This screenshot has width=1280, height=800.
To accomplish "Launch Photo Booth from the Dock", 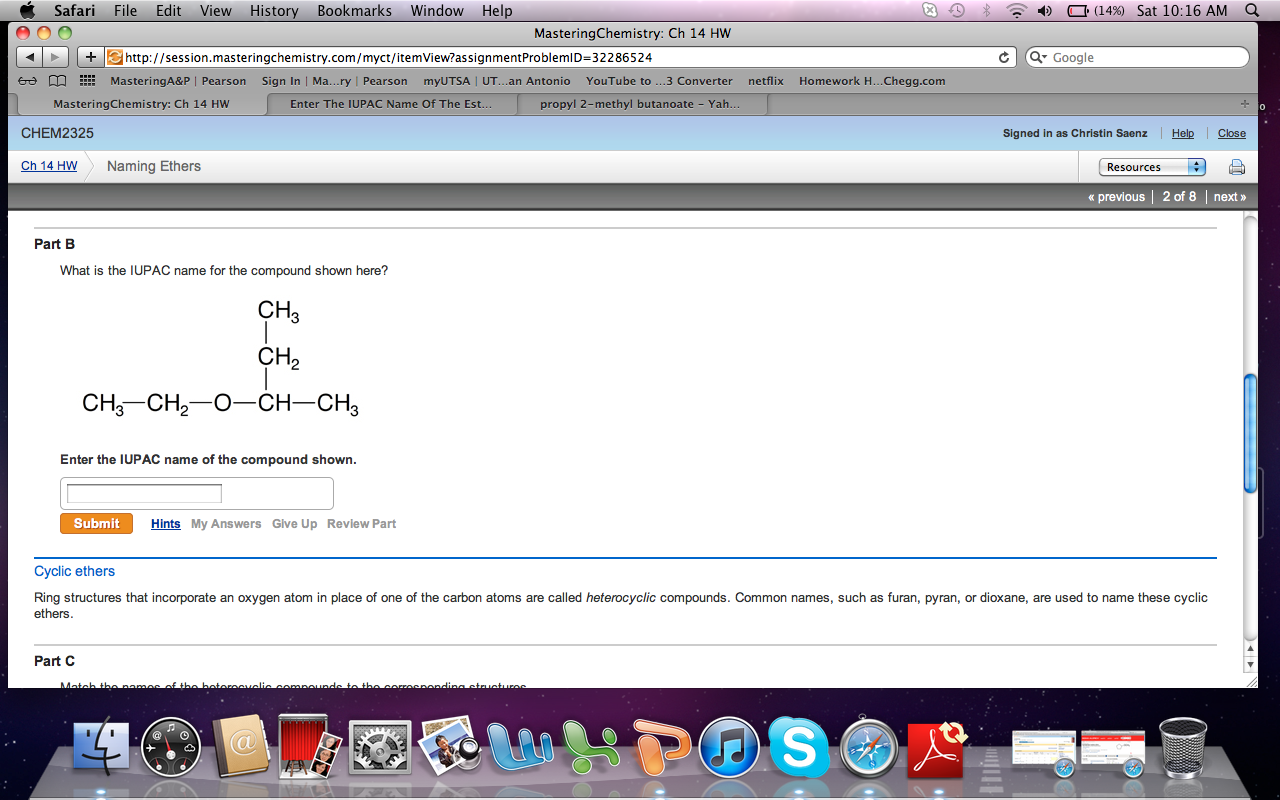I will click(x=309, y=747).
